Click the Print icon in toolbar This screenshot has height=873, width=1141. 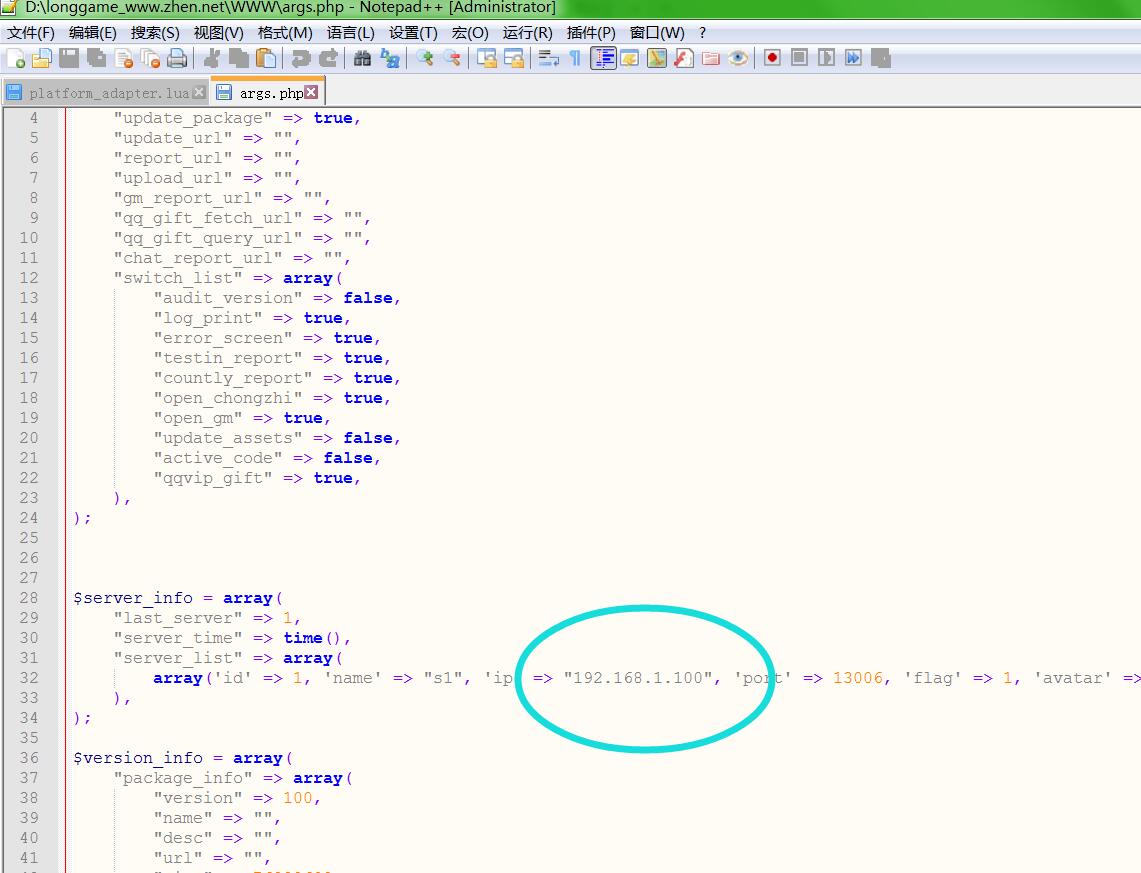(x=177, y=58)
